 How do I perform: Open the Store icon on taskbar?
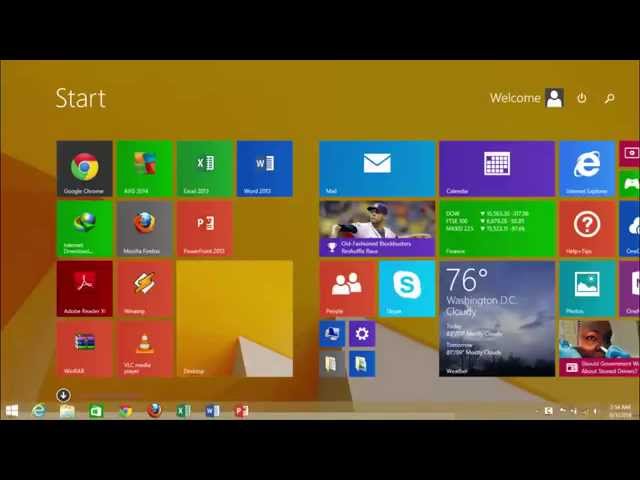coord(96,411)
